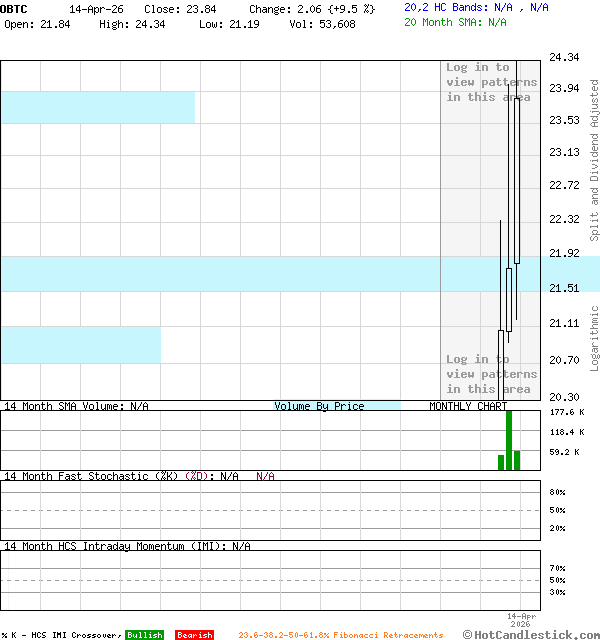
Task: Click the Change: 2.06 (+9.5 %) value
Action: [x=312, y=8]
